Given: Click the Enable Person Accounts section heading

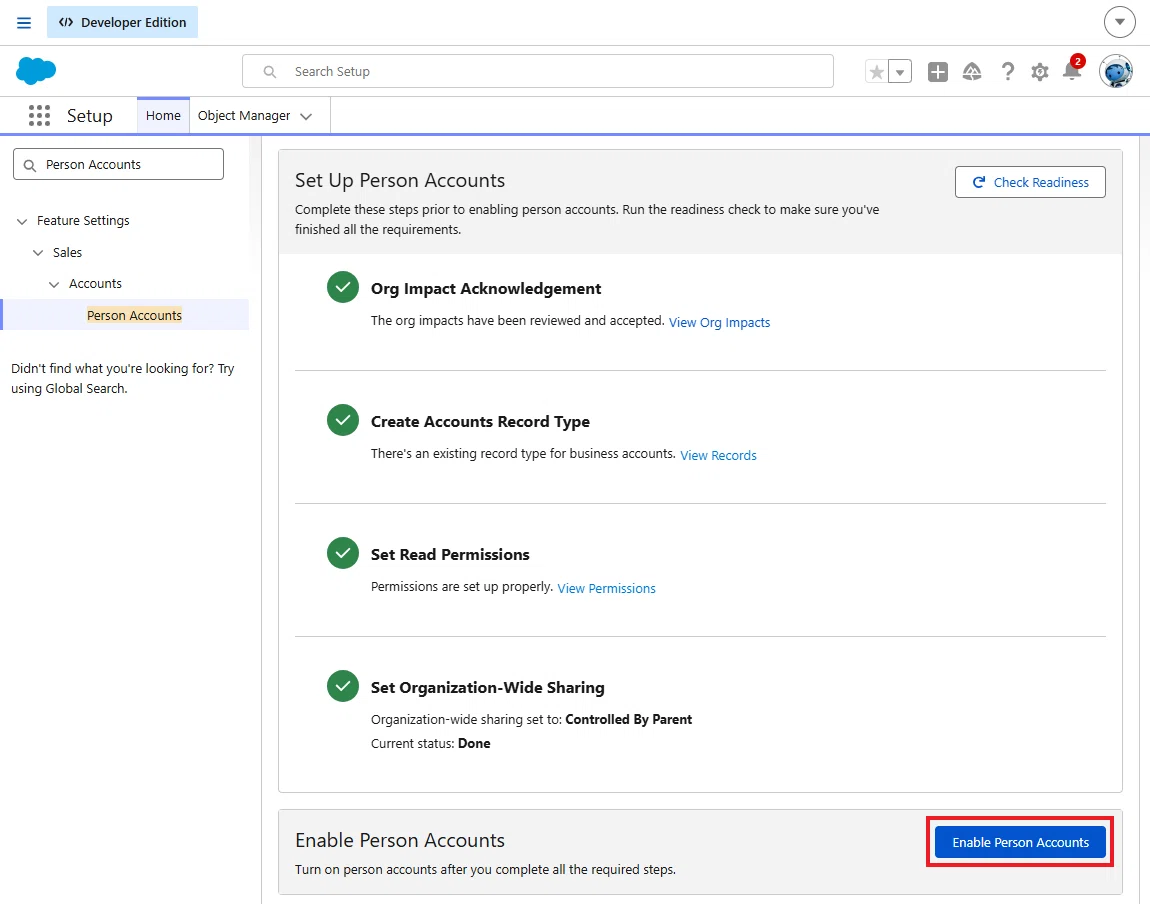Looking at the screenshot, I should pyautogui.click(x=400, y=840).
